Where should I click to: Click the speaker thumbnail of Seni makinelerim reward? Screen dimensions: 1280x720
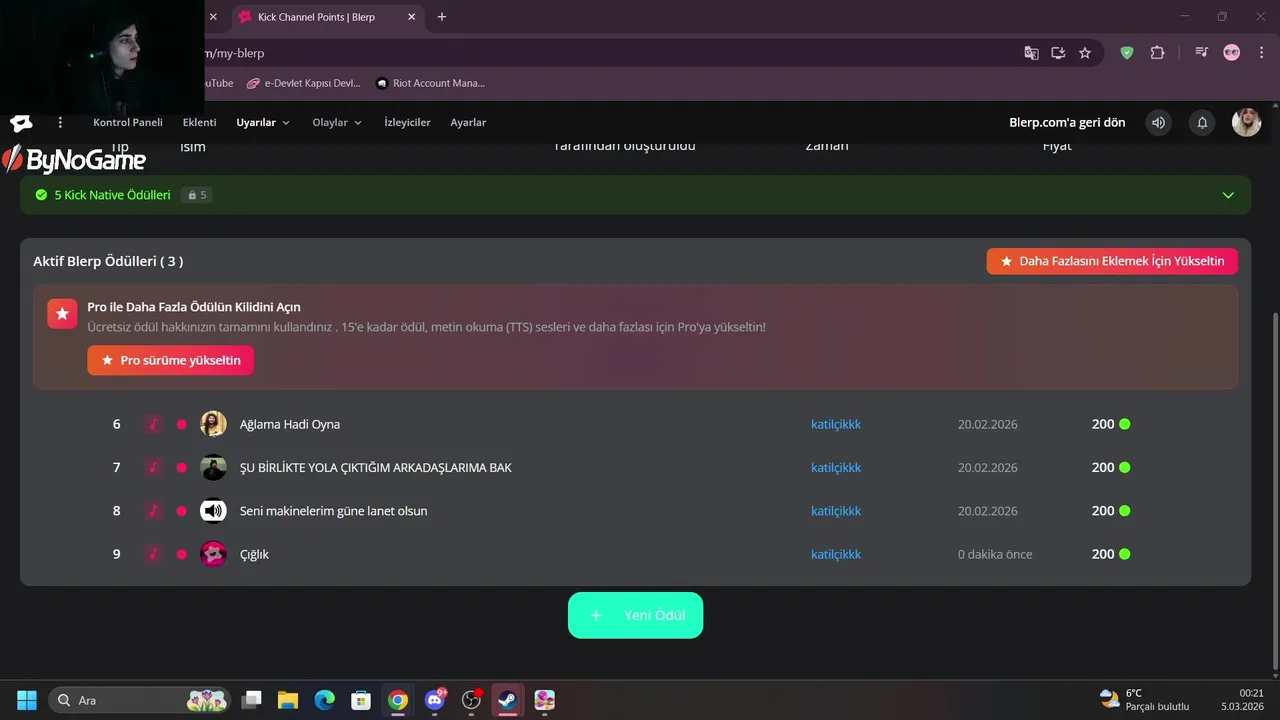tap(213, 511)
